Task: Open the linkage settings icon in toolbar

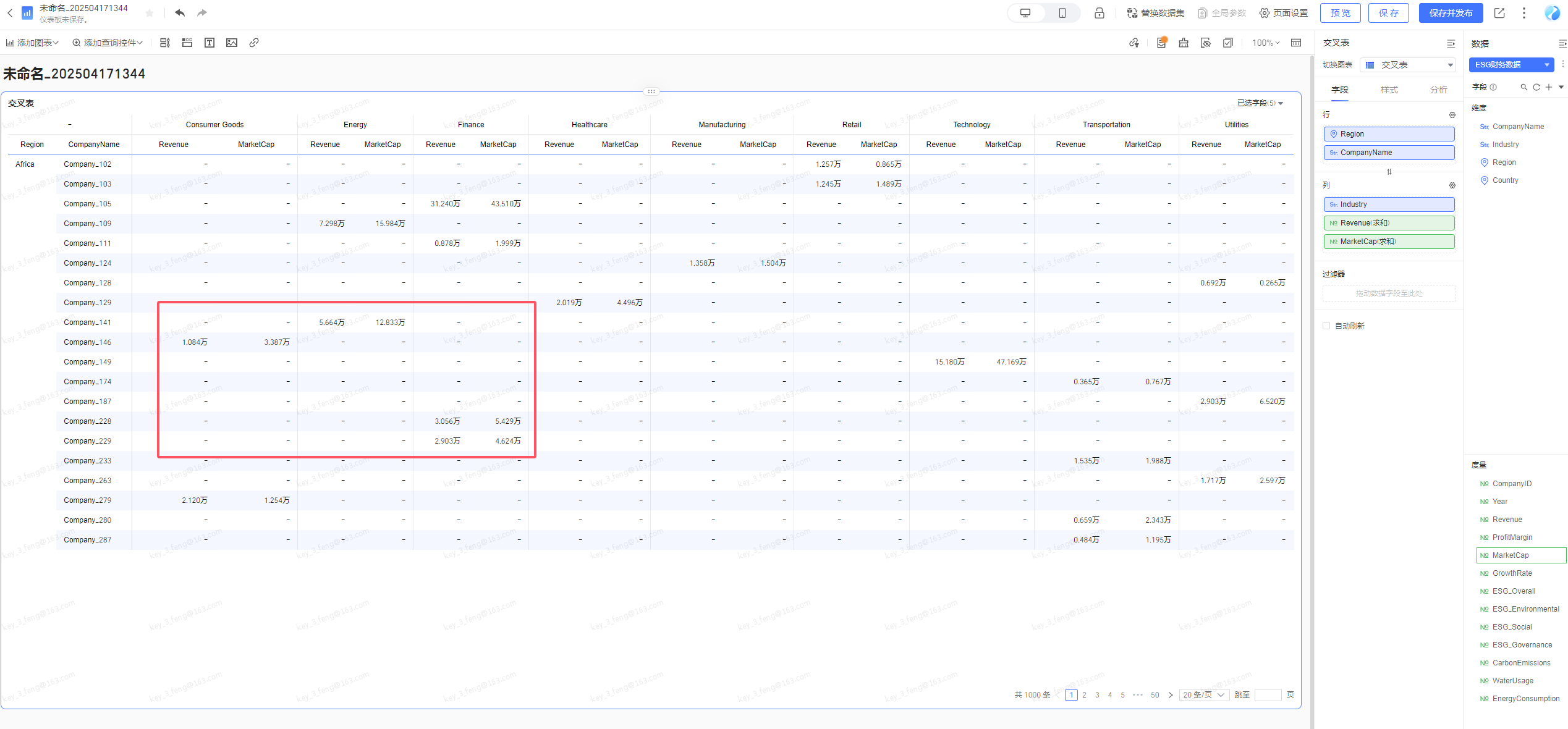Action: [1134, 43]
